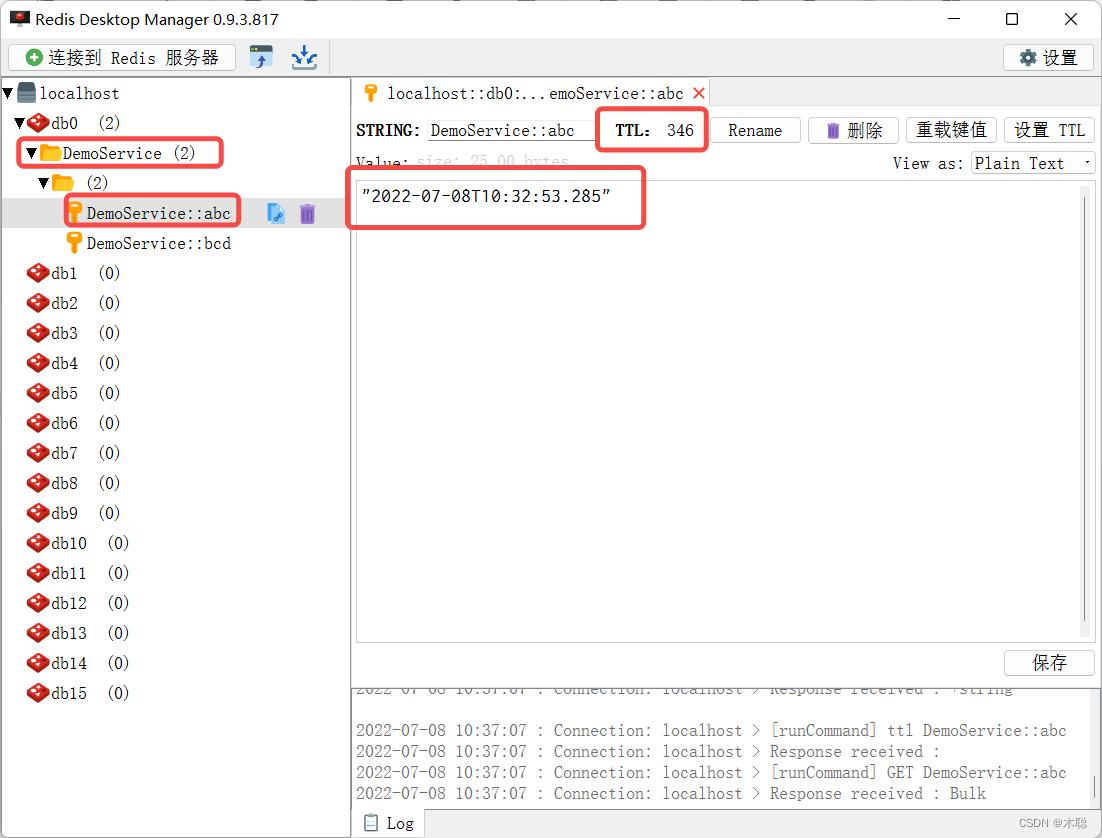Select the DemoService::abc key row
The image size is (1102, 838).
point(176,213)
